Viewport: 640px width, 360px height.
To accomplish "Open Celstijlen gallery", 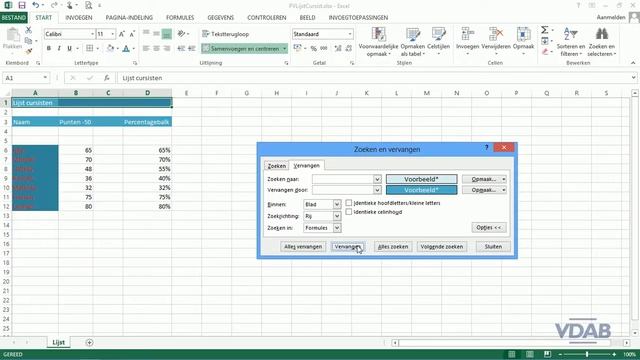I will coord(438,42).
